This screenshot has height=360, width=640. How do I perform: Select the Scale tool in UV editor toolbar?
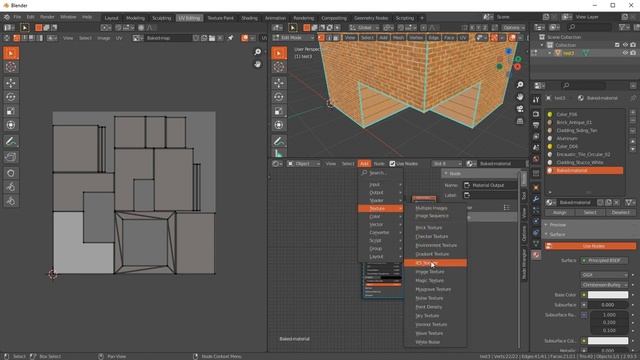11,111
